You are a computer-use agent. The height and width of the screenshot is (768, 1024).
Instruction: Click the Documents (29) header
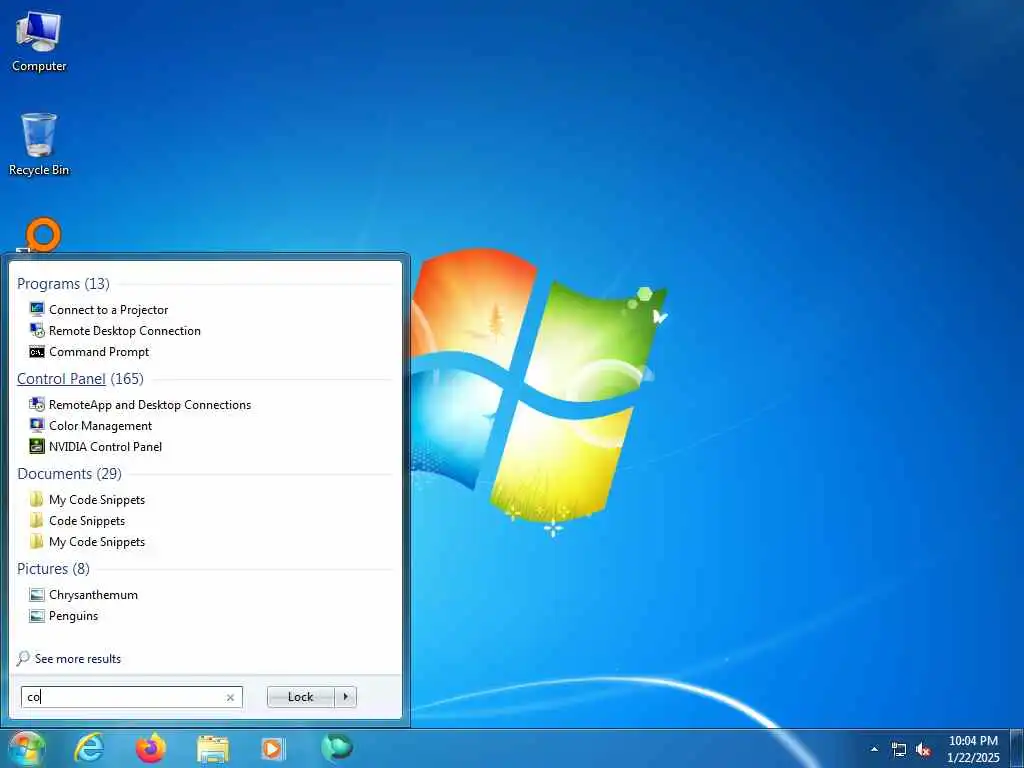69,473
